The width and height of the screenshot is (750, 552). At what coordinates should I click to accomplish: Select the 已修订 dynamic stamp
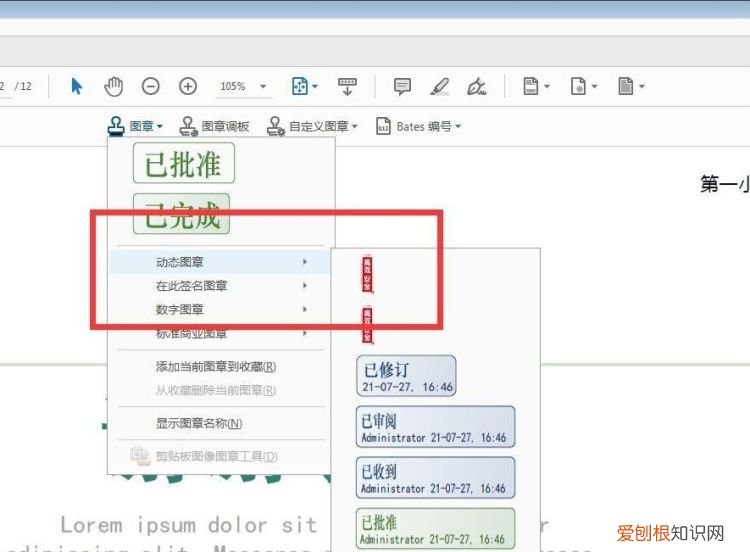(x=407, y=376)
